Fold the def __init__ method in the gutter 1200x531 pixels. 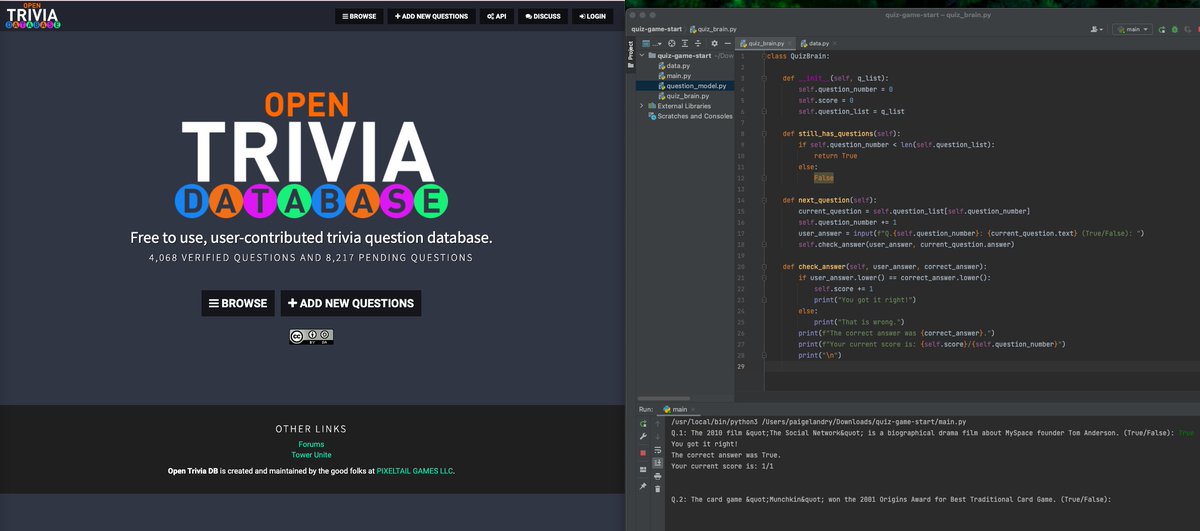763,78
